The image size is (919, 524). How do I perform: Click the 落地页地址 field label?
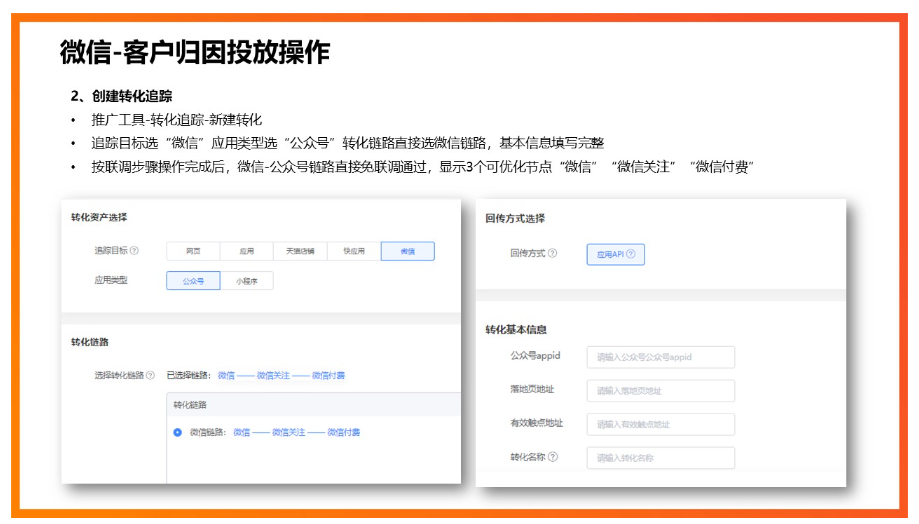tap(532, 389)
